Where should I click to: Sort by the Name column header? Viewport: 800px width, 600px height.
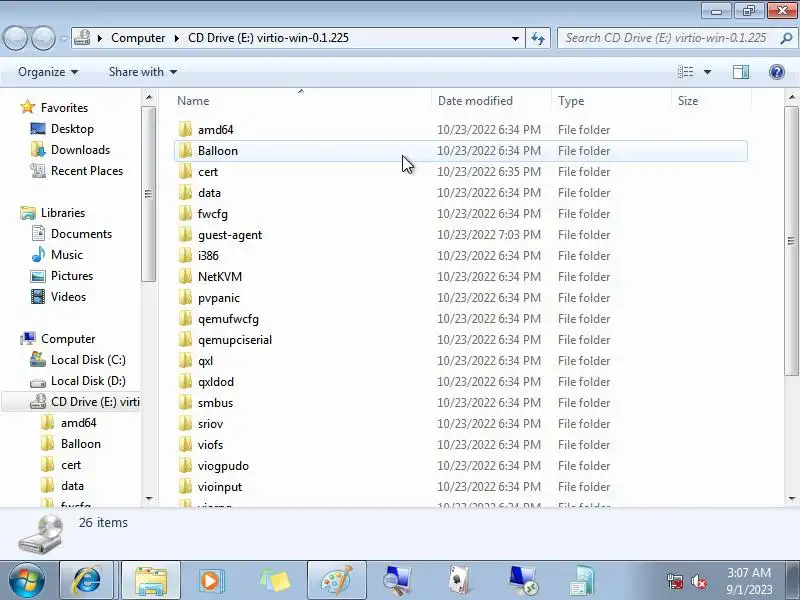pos(303,101)
